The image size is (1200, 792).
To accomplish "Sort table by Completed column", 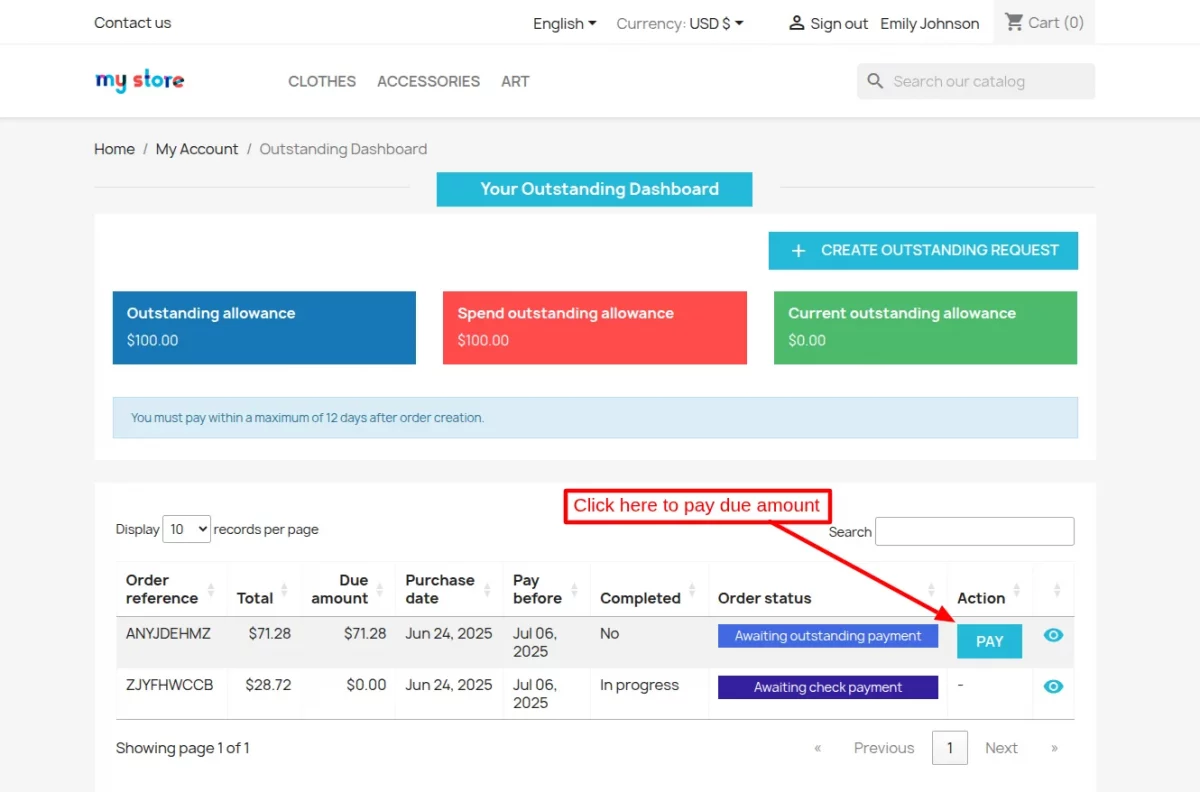I will tap(692, 589).
